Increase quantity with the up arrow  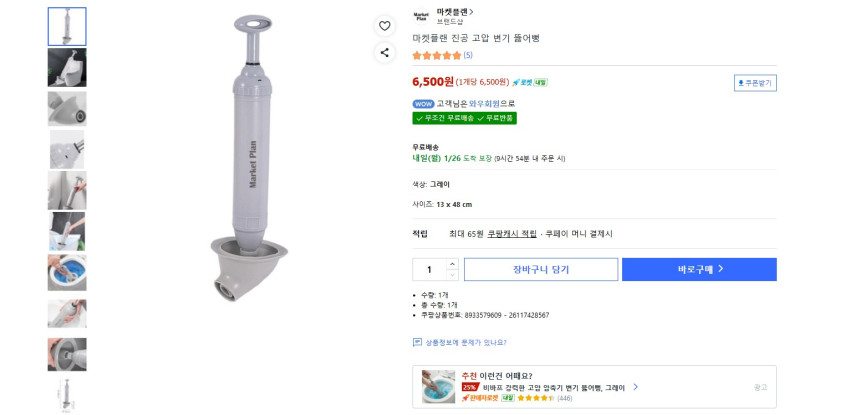[452, 264]
